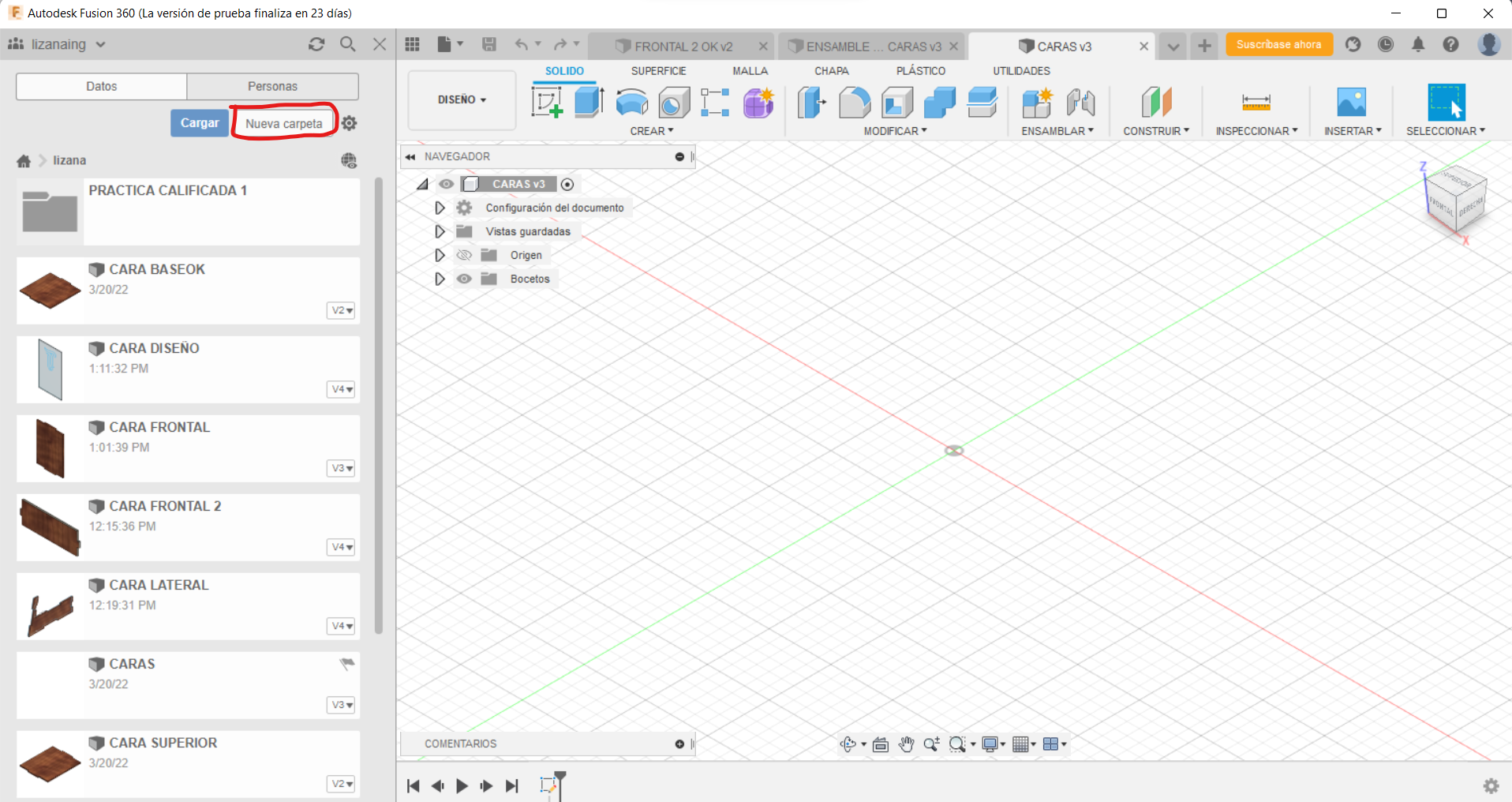Click the Undo arrow
Viewport: 1512px width, 802px height.
point(521,44)
